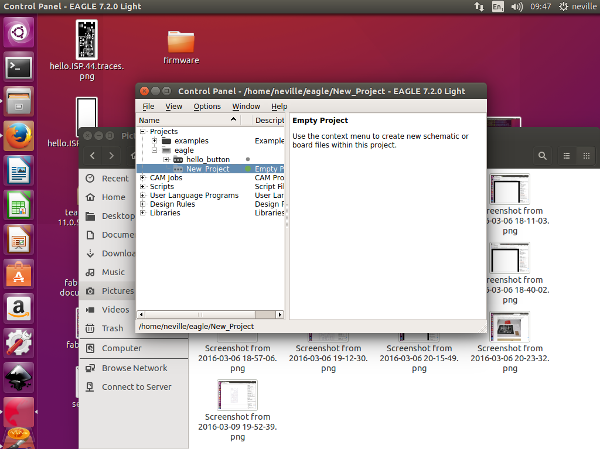
Task: Open Ubuntu Software Center dock icon
Action: point(18,274)
